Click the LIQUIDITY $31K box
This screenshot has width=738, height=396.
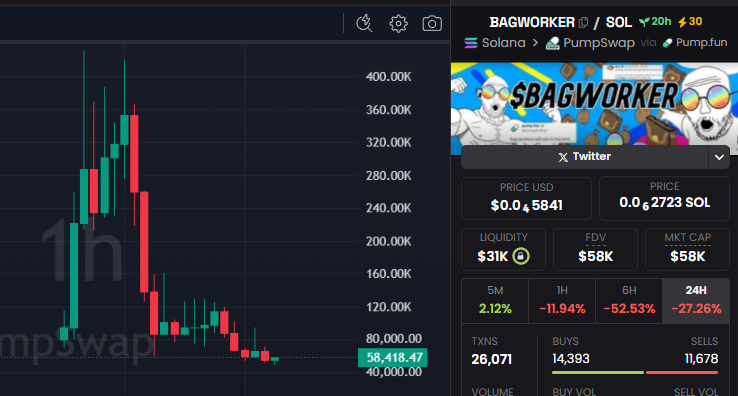(503, 249)
